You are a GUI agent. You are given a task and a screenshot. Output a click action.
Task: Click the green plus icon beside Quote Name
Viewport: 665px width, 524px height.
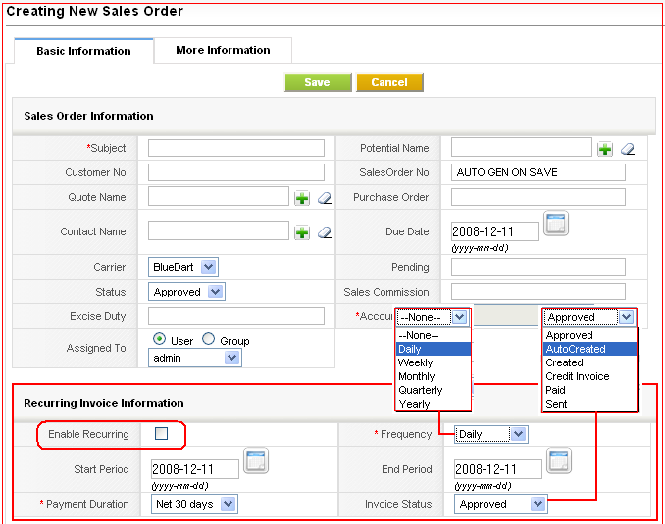(302, 198)
